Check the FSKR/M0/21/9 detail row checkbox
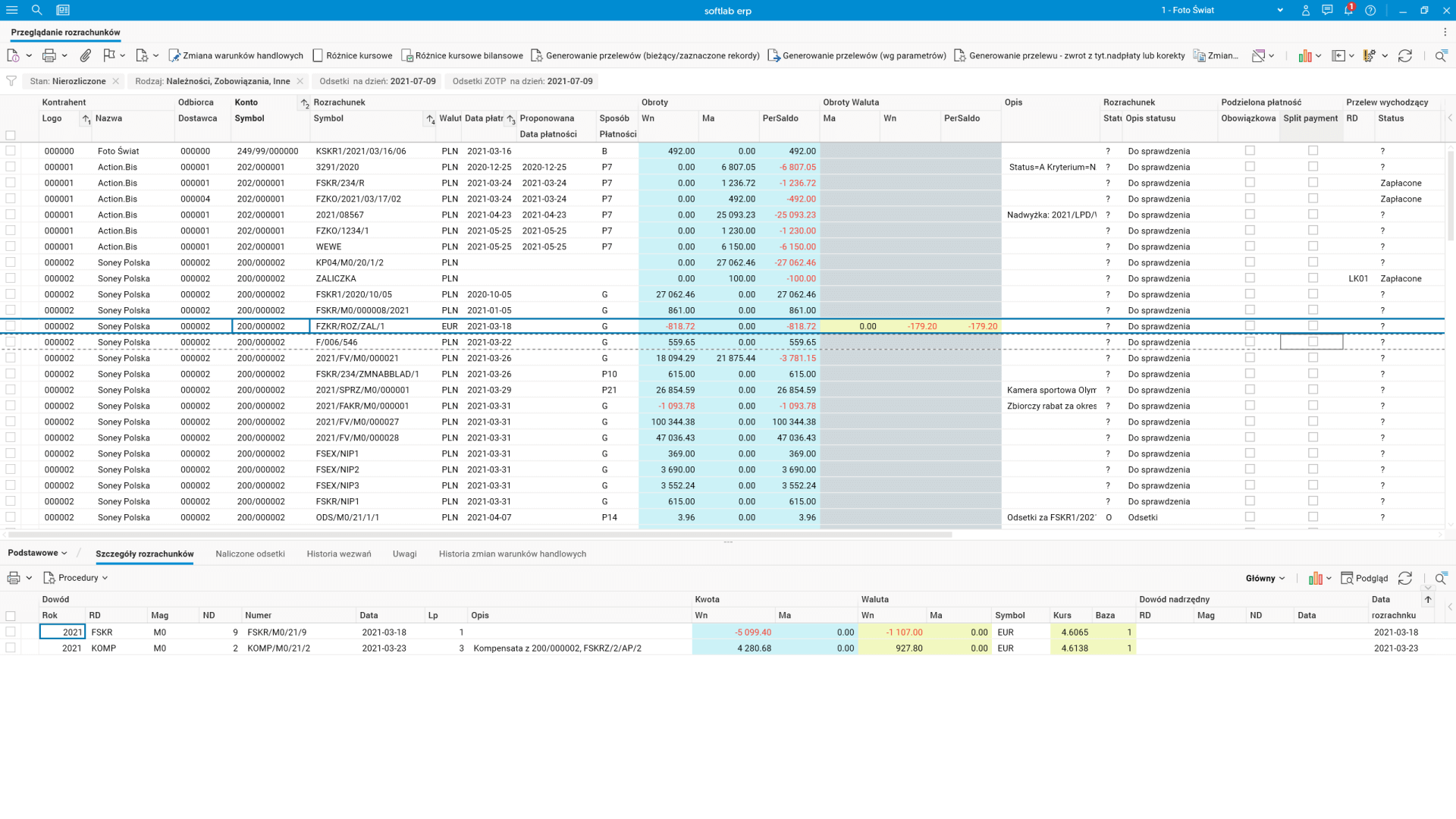The height and width of the screenshot is (819, 1456). 11,632
